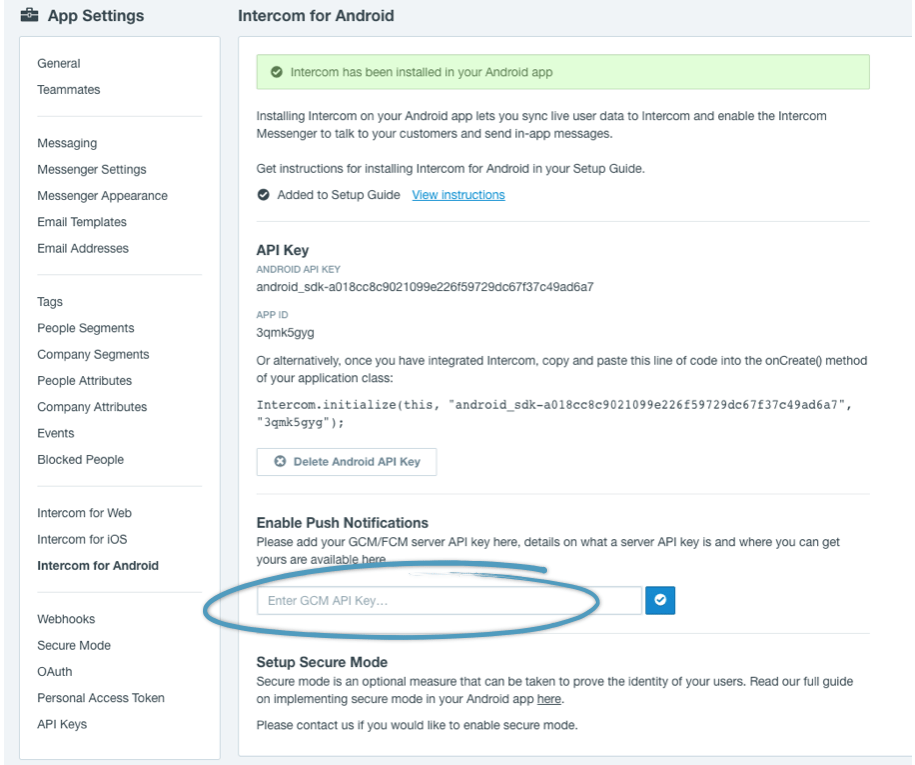
Task: Open Personal Access Token page
Action: [101, 698]
